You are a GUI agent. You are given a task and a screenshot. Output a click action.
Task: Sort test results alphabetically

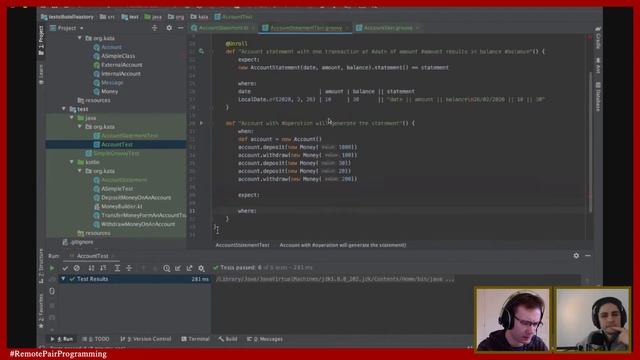(91, 268)
